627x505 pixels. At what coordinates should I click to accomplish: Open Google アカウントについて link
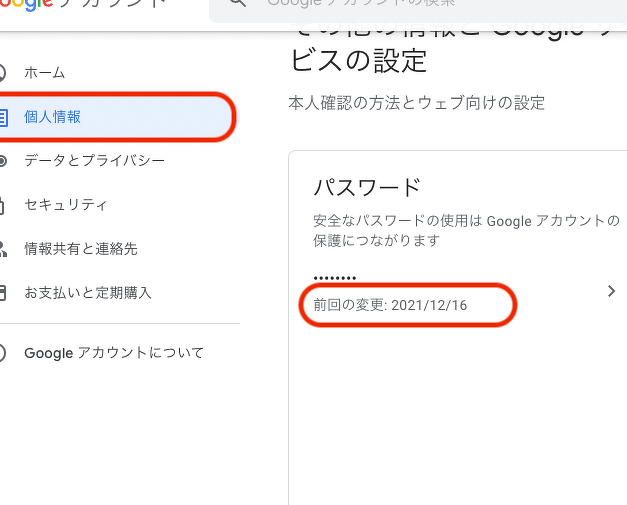point(113,353)
